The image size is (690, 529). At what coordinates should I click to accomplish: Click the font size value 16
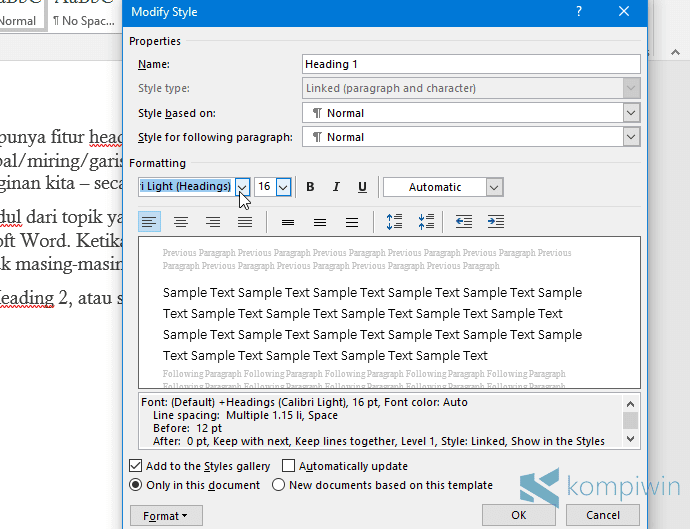265,187
